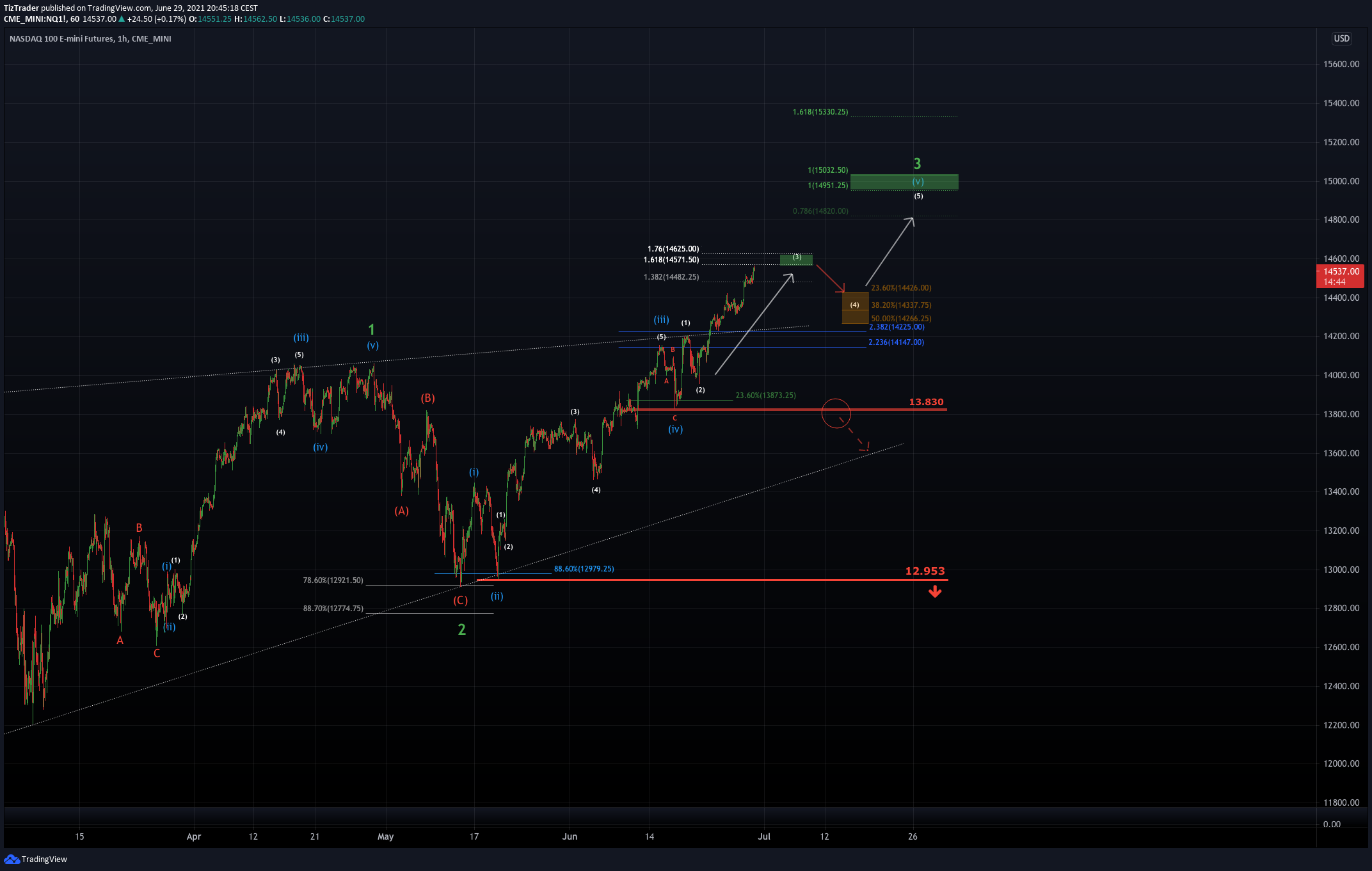Click the TizTrader author name

coord(21,8)
